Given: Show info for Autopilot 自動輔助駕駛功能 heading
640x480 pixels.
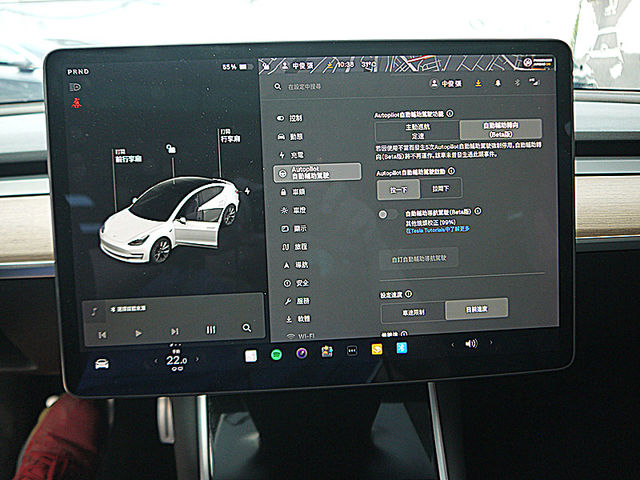Looking at the screenshot, I should click(x=450, y=113).
